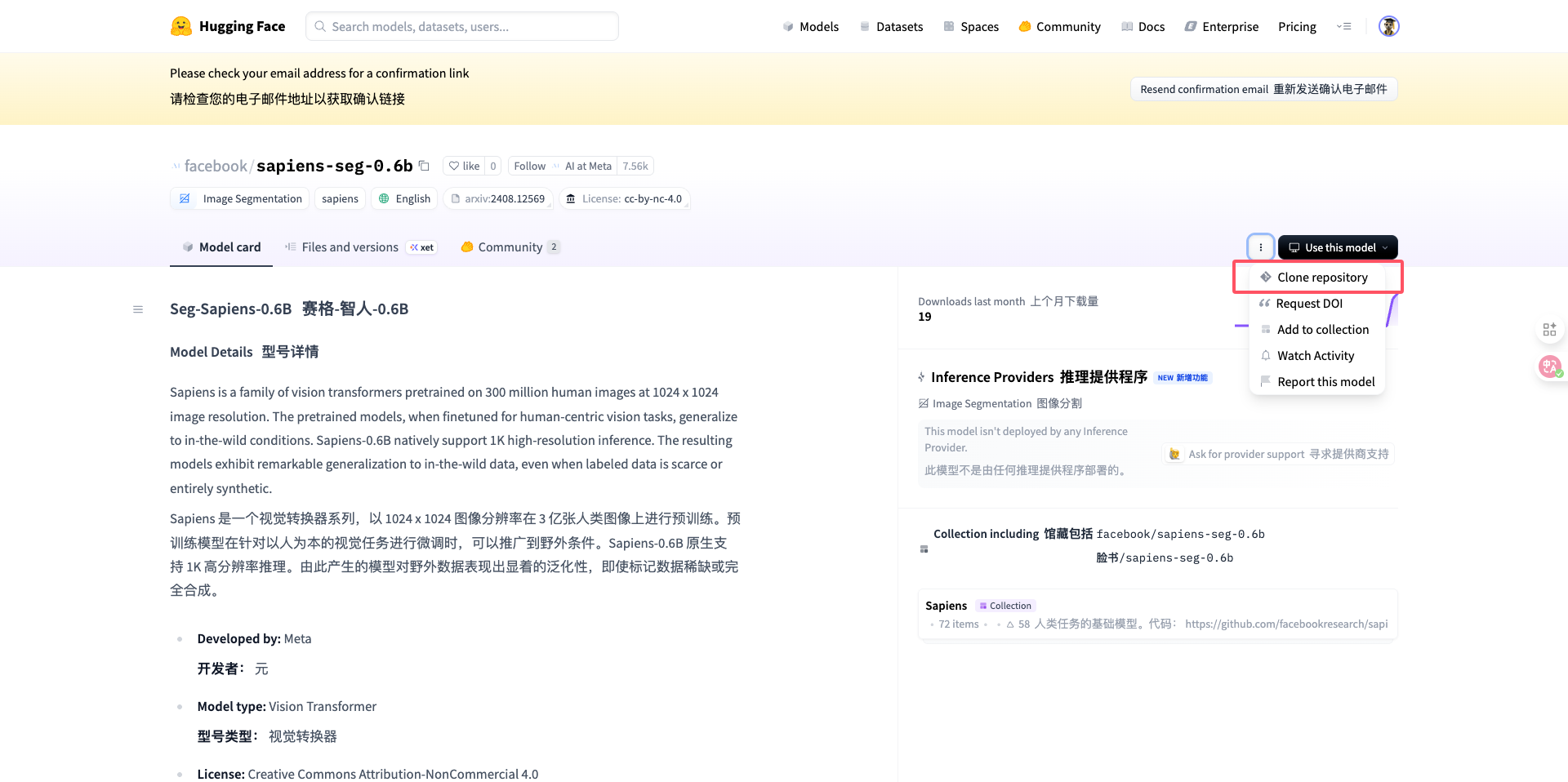Click the grid-plus floating sidebar icon
The image size is (1568, 782).
[x=1549, y=330]
